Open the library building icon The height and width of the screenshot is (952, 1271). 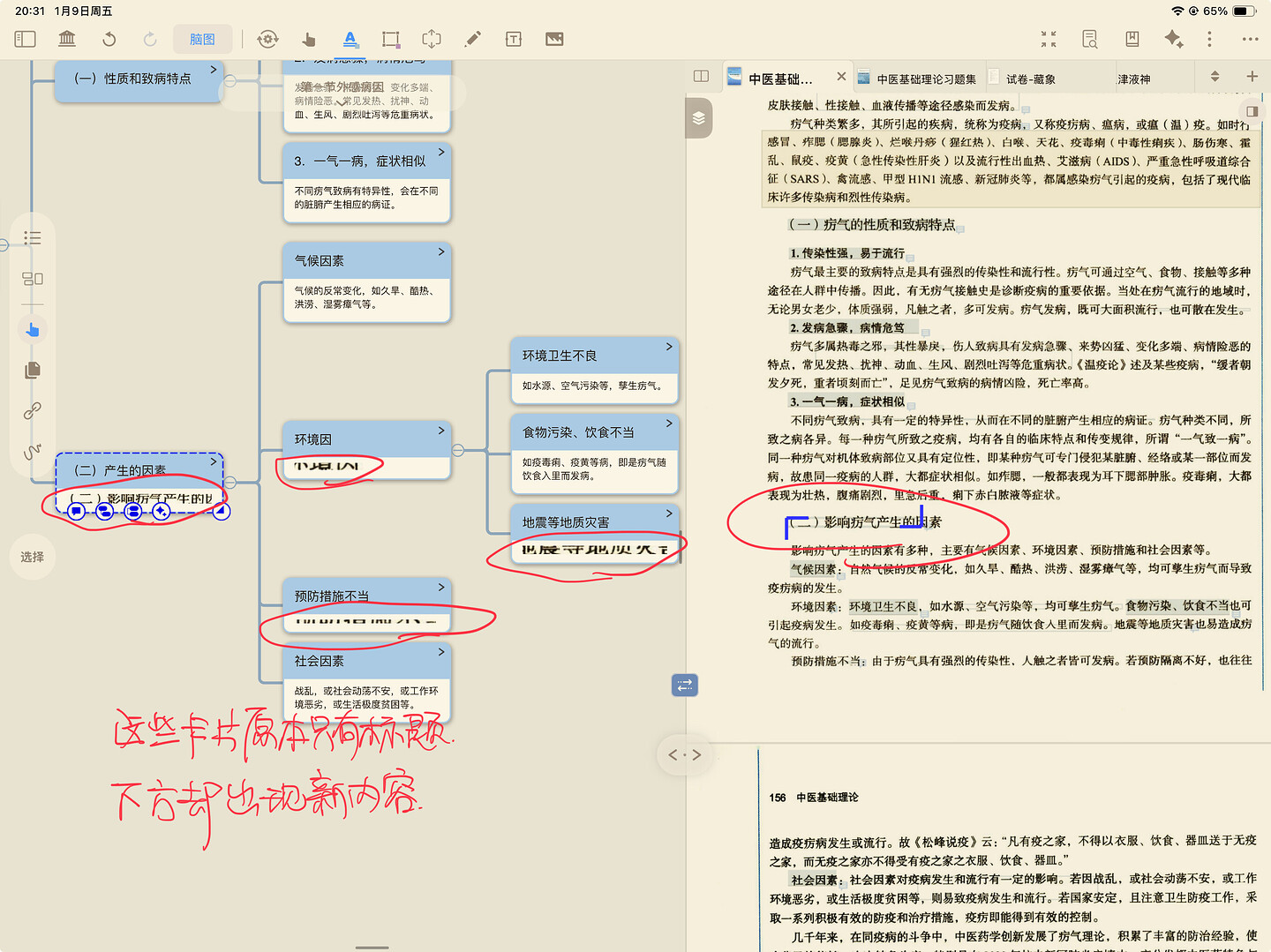67,39
